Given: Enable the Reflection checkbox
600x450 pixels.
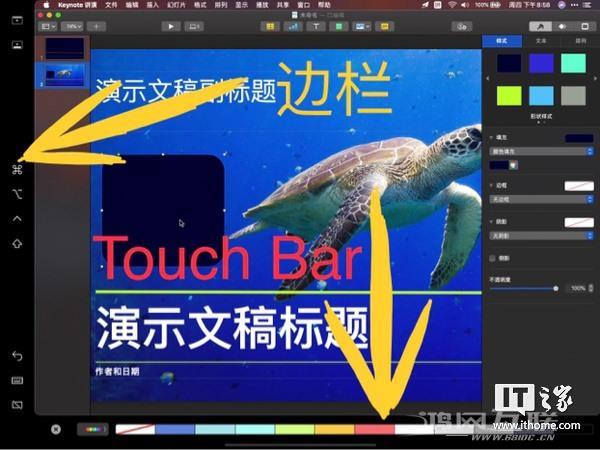Looking at the screenshot, I should coord(492,258).
